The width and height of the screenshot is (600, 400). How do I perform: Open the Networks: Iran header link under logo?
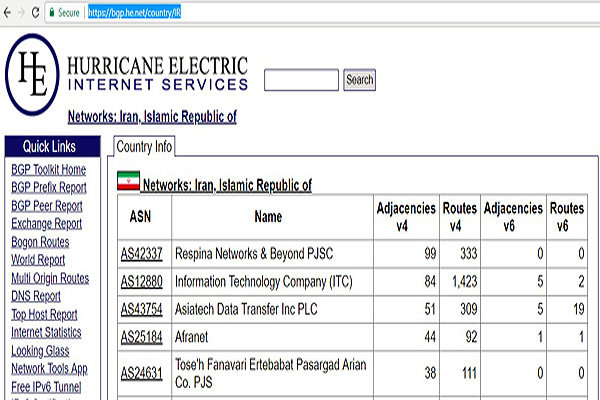point(152,116)
